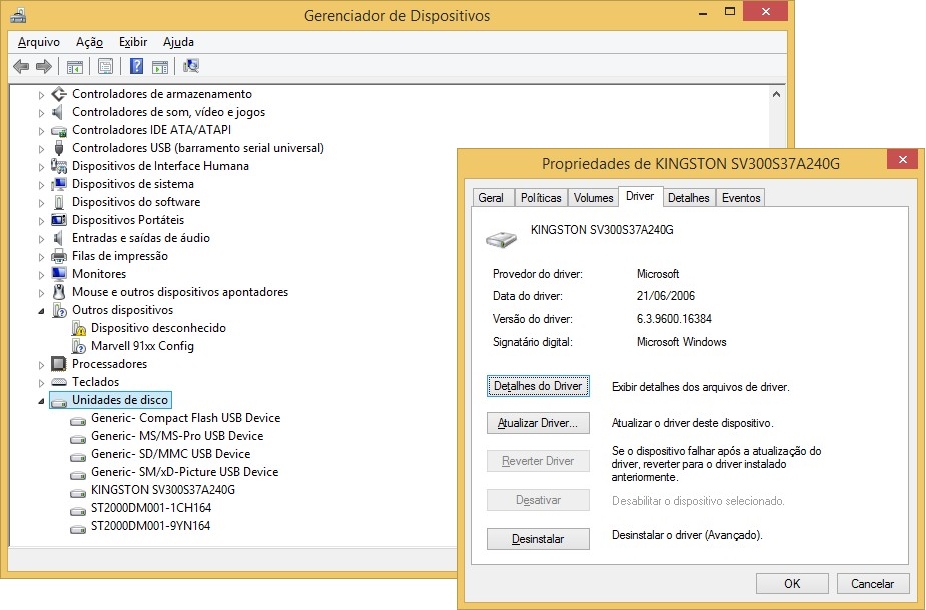
Task: Select Marvell 91xx Config device
Action: click(142, 346)
